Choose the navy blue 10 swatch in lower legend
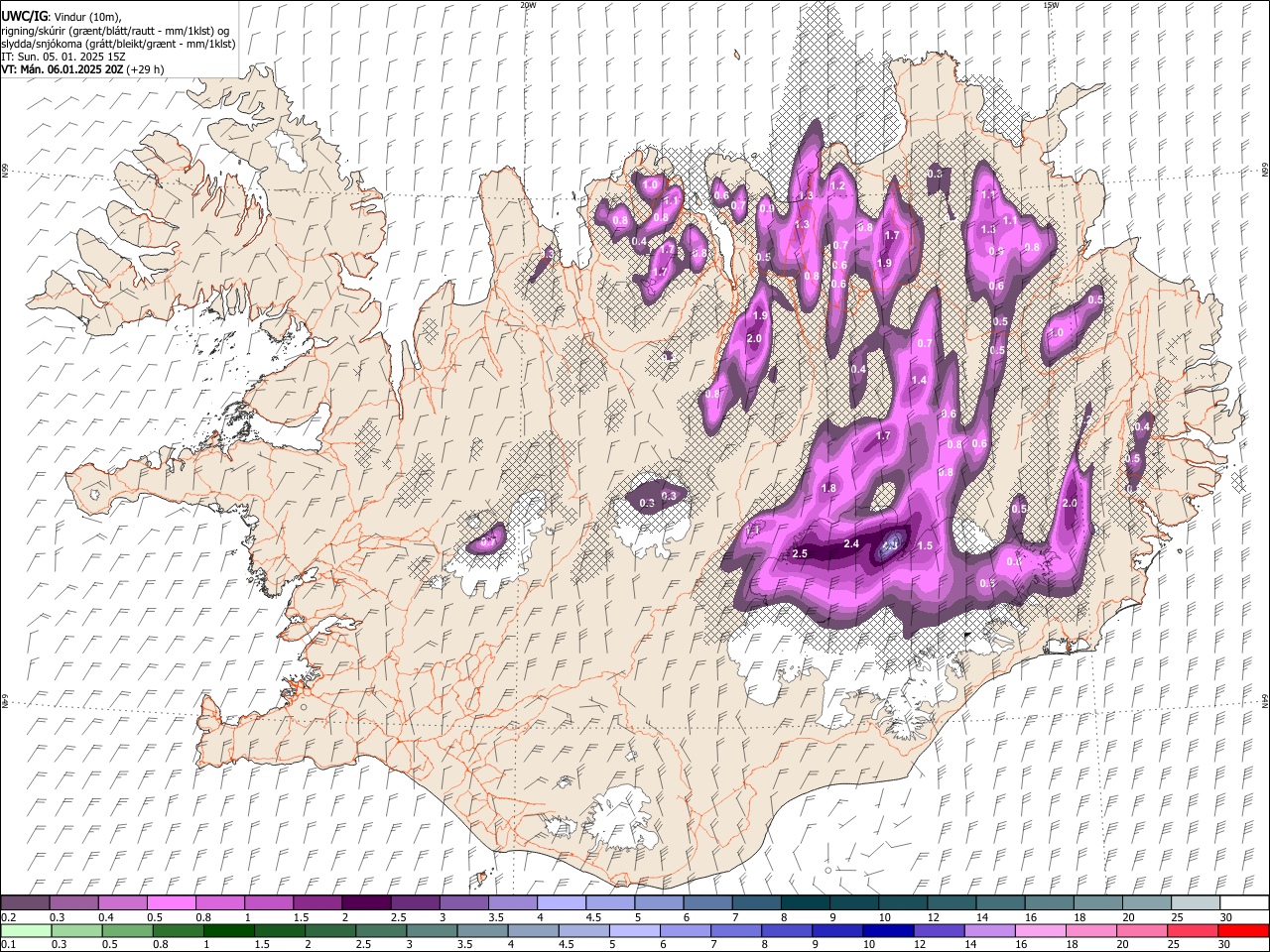The height and width of the screenshot is (952, 1270). click(887, 930)
